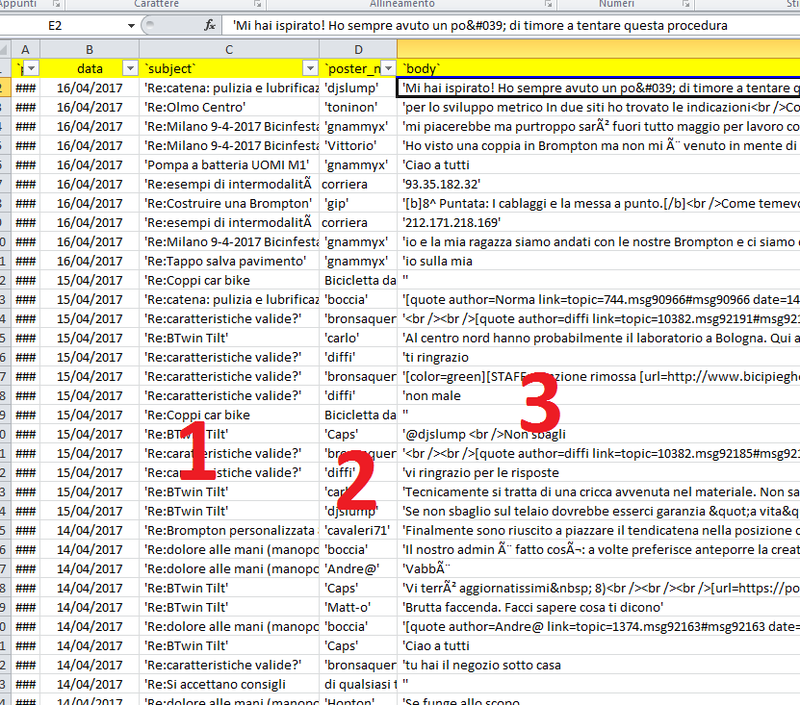This screenshot has height=705, width=800.
Task: Select the body cell 'tu hai il negozio sotto casa'
Action: pos(598,665)
